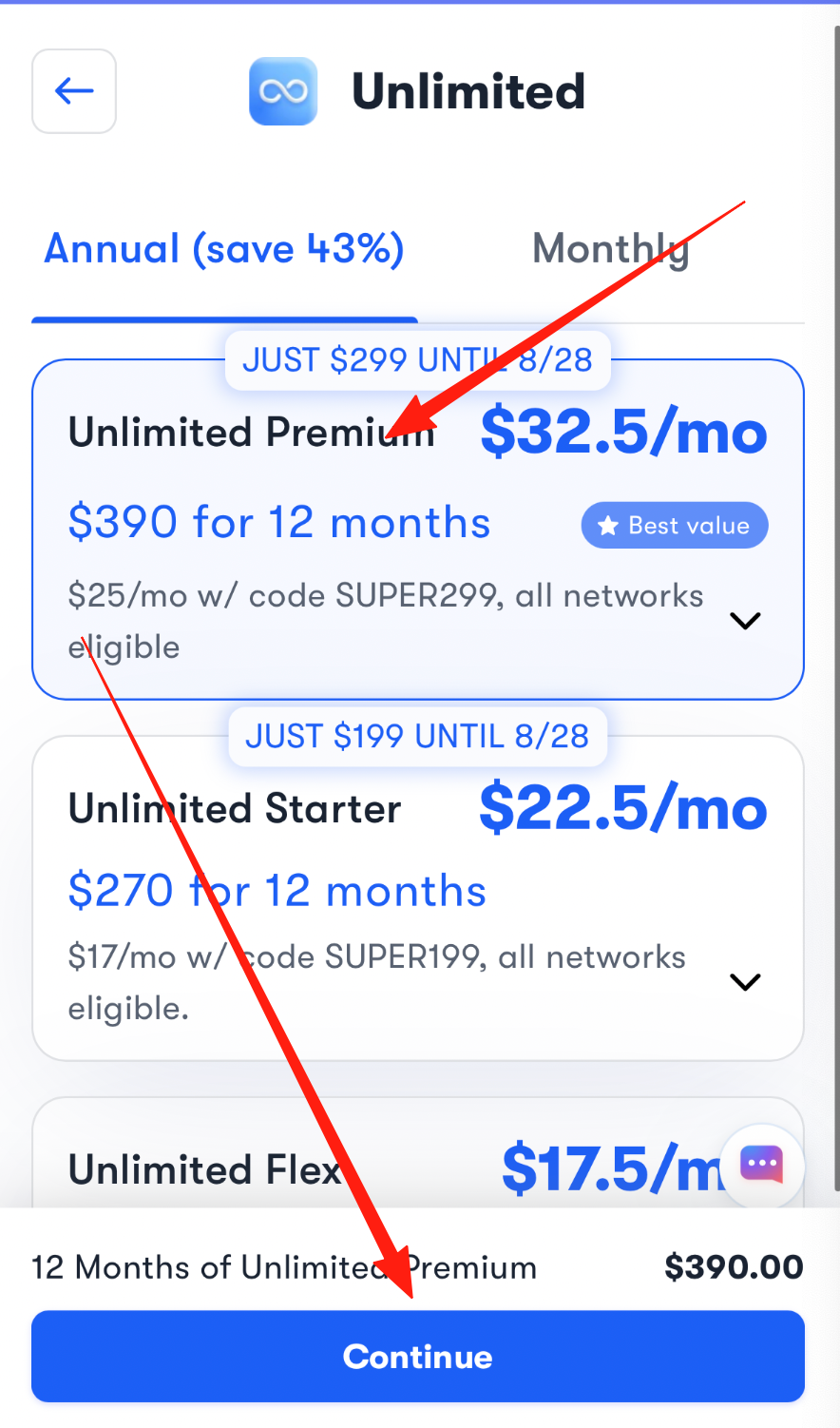The width and height of the screenshot is (840, 1428).
Task: Click the blue infinity Unlimited logo
Action: click(283, 91)
